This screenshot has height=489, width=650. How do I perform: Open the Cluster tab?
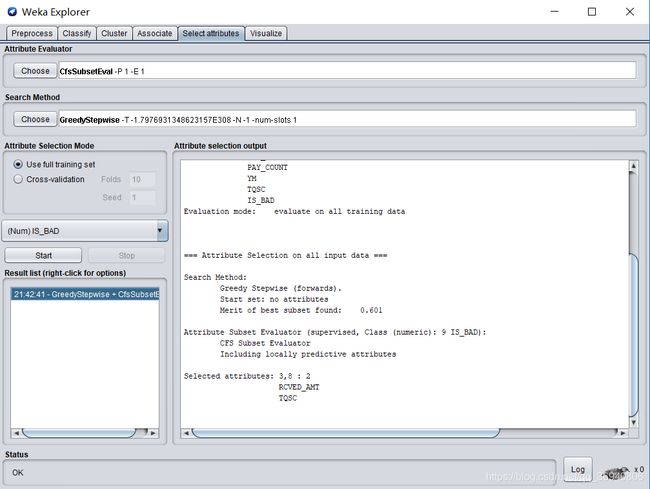pyautogui.click(x=114, y=33)
